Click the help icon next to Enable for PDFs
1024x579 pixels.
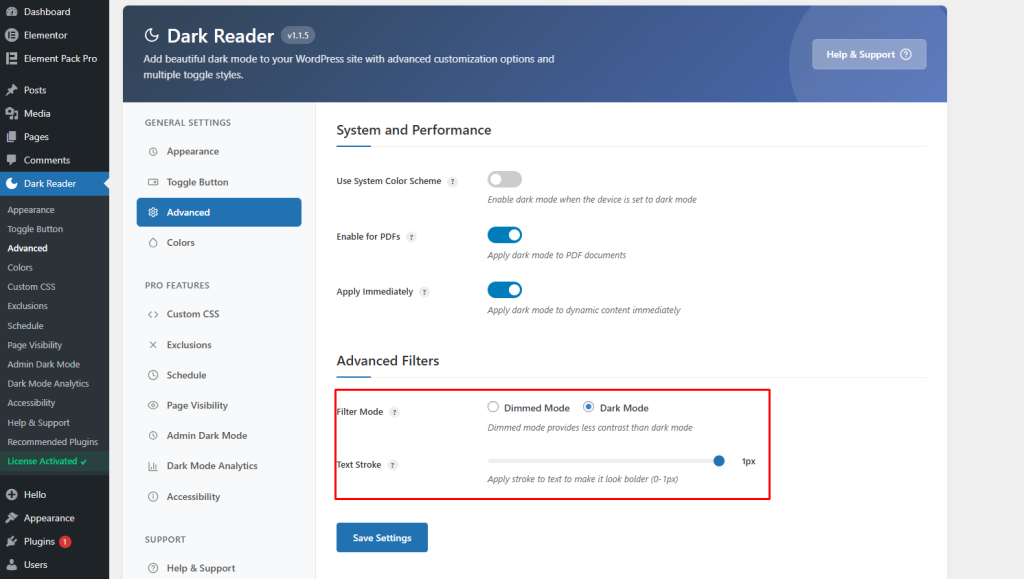411,237
